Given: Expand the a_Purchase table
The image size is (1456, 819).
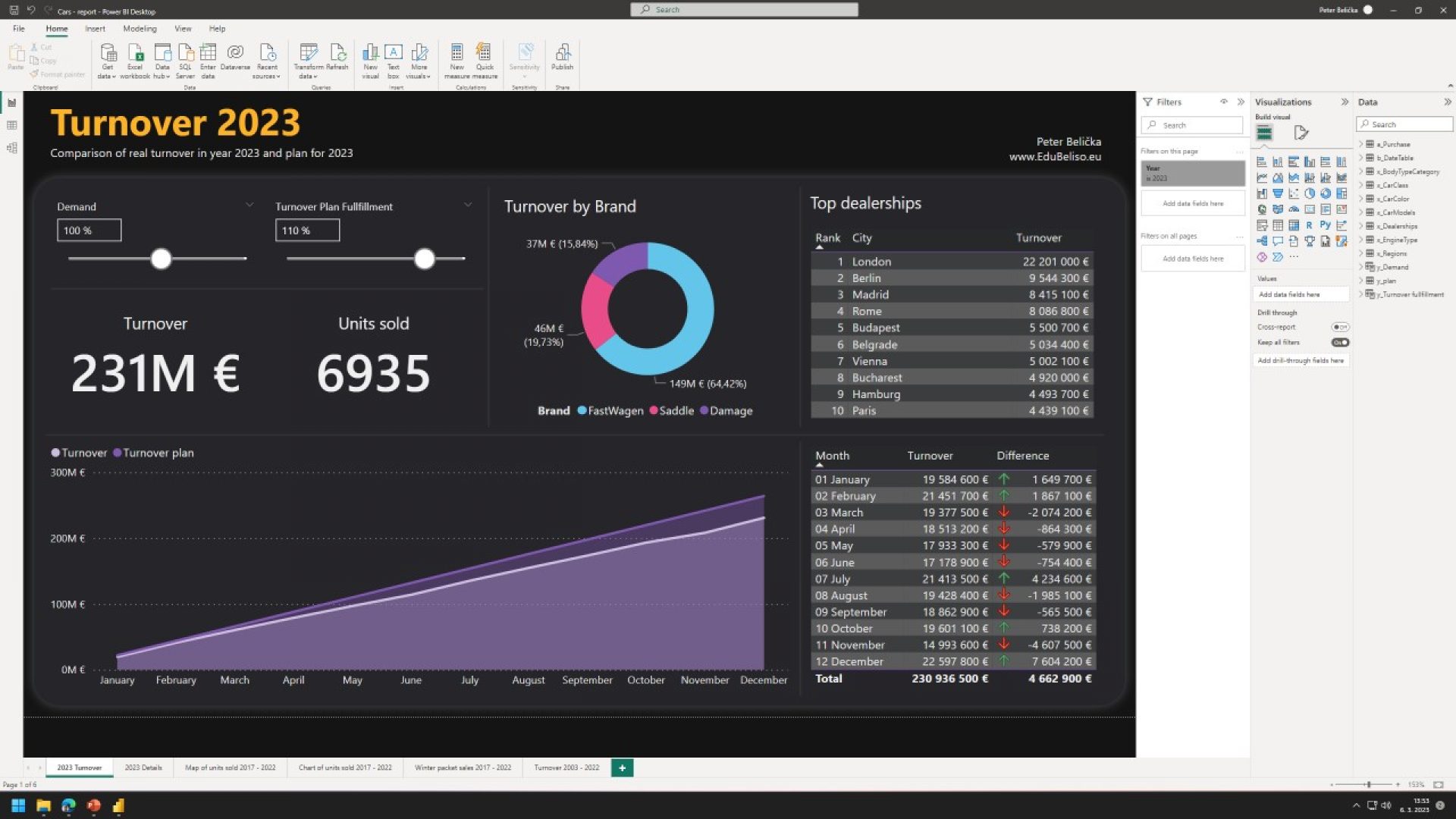Looking at the screenshot, I should pos(1361,144).
